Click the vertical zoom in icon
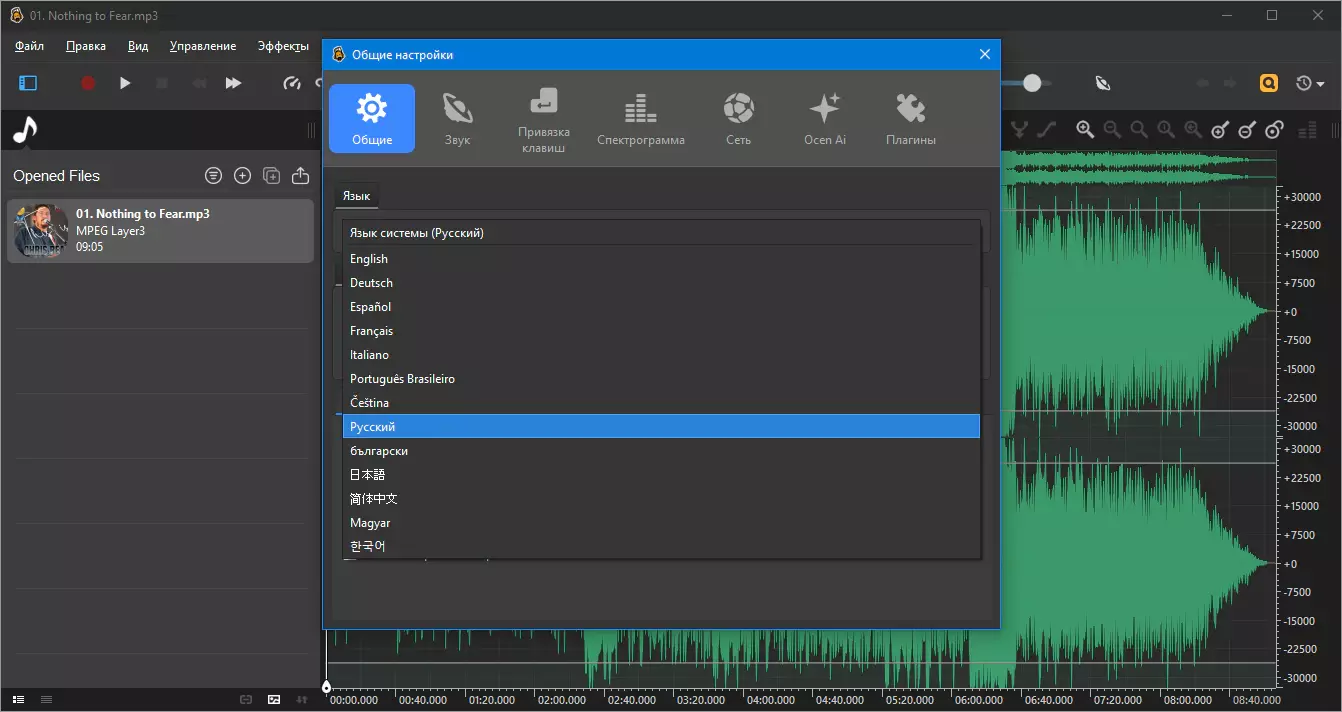Viewport: 1342px width, 712px height. (x=1220, y=129)
